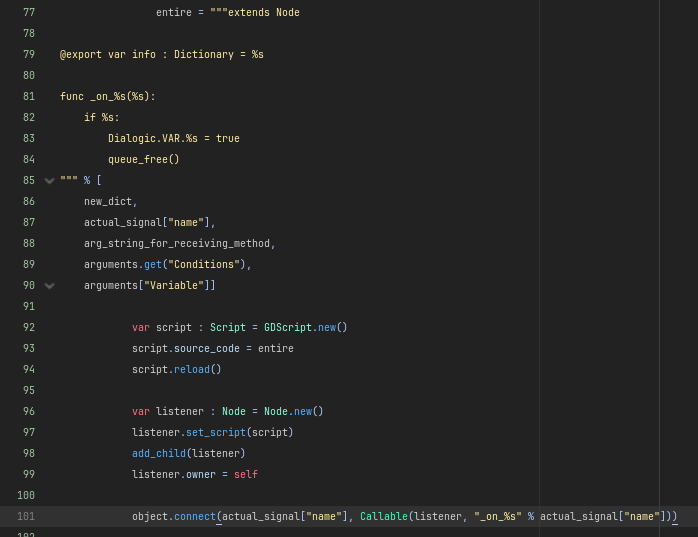Place cursor on 'Dialogic.VAR.%s = true'
This screenshot has width=698, height=537.
pos(174,138)
